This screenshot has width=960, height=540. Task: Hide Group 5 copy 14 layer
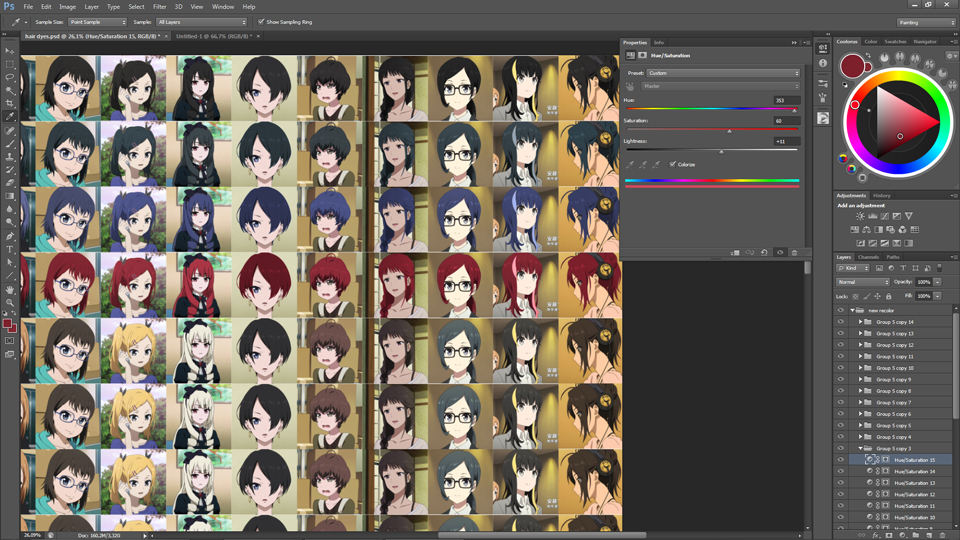[841, 322]
